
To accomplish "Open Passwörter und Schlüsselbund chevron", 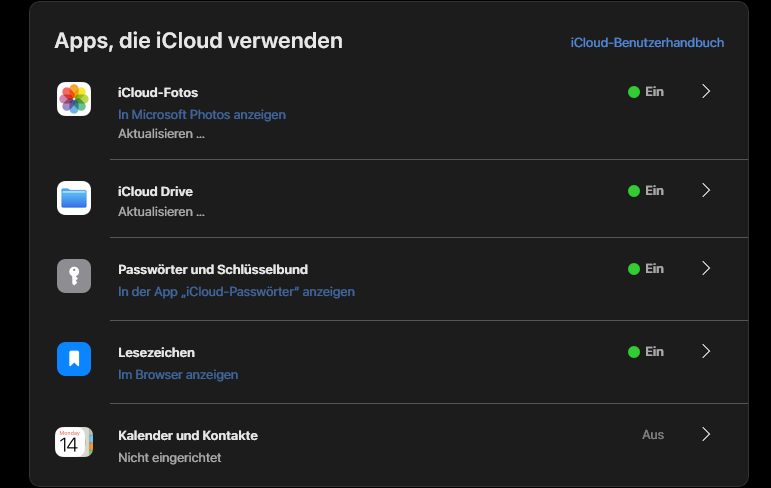I will pyautogui.click(x=706, y=268).
